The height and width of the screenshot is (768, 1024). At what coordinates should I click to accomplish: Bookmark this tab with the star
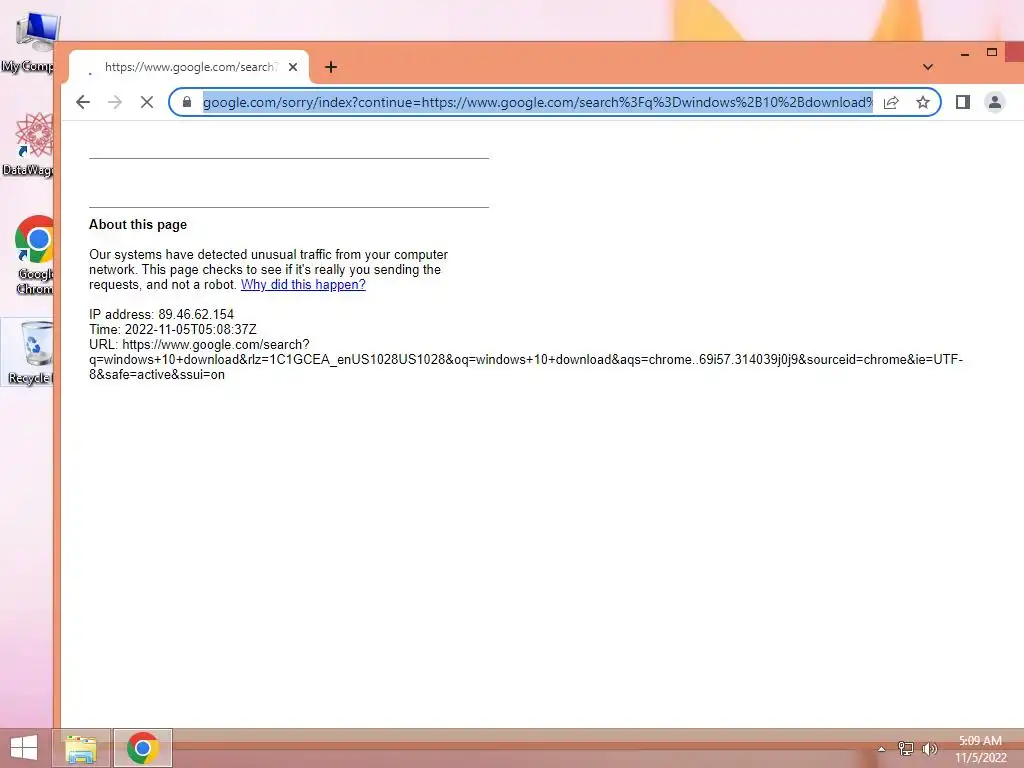[x=923, y=102]
